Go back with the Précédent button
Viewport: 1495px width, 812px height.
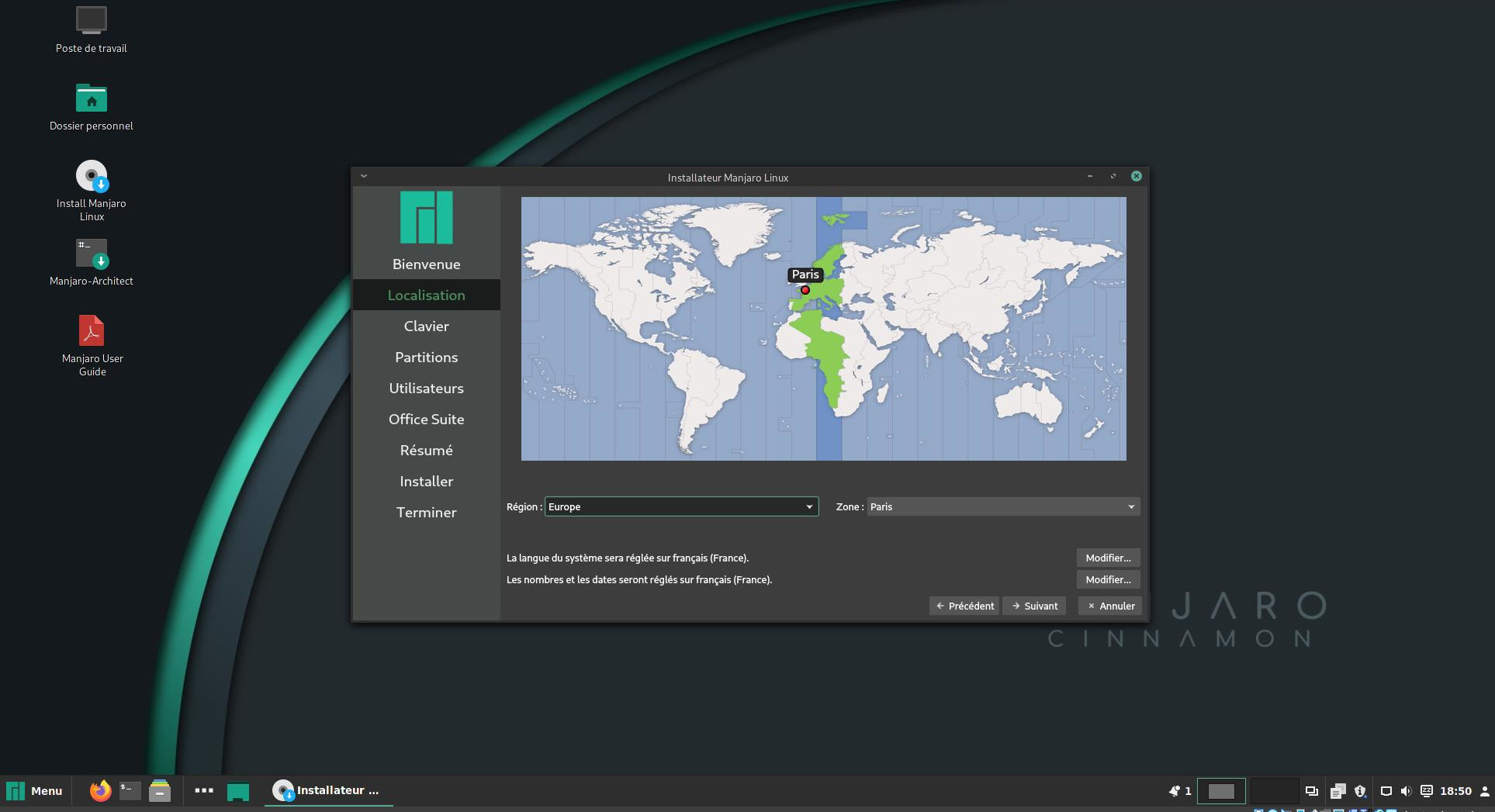click(964, 606)
